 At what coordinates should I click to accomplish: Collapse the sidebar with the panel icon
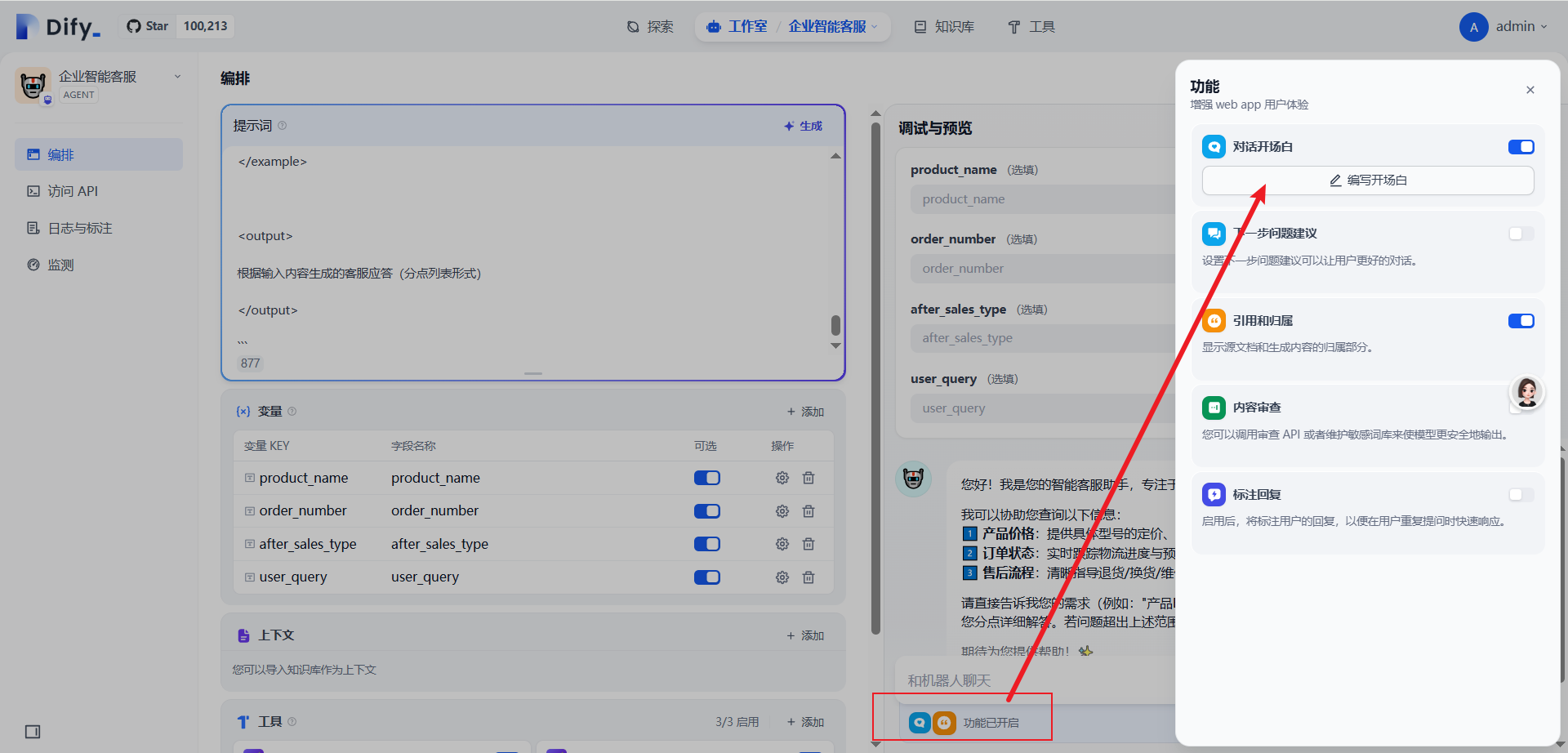pos(33,732)
